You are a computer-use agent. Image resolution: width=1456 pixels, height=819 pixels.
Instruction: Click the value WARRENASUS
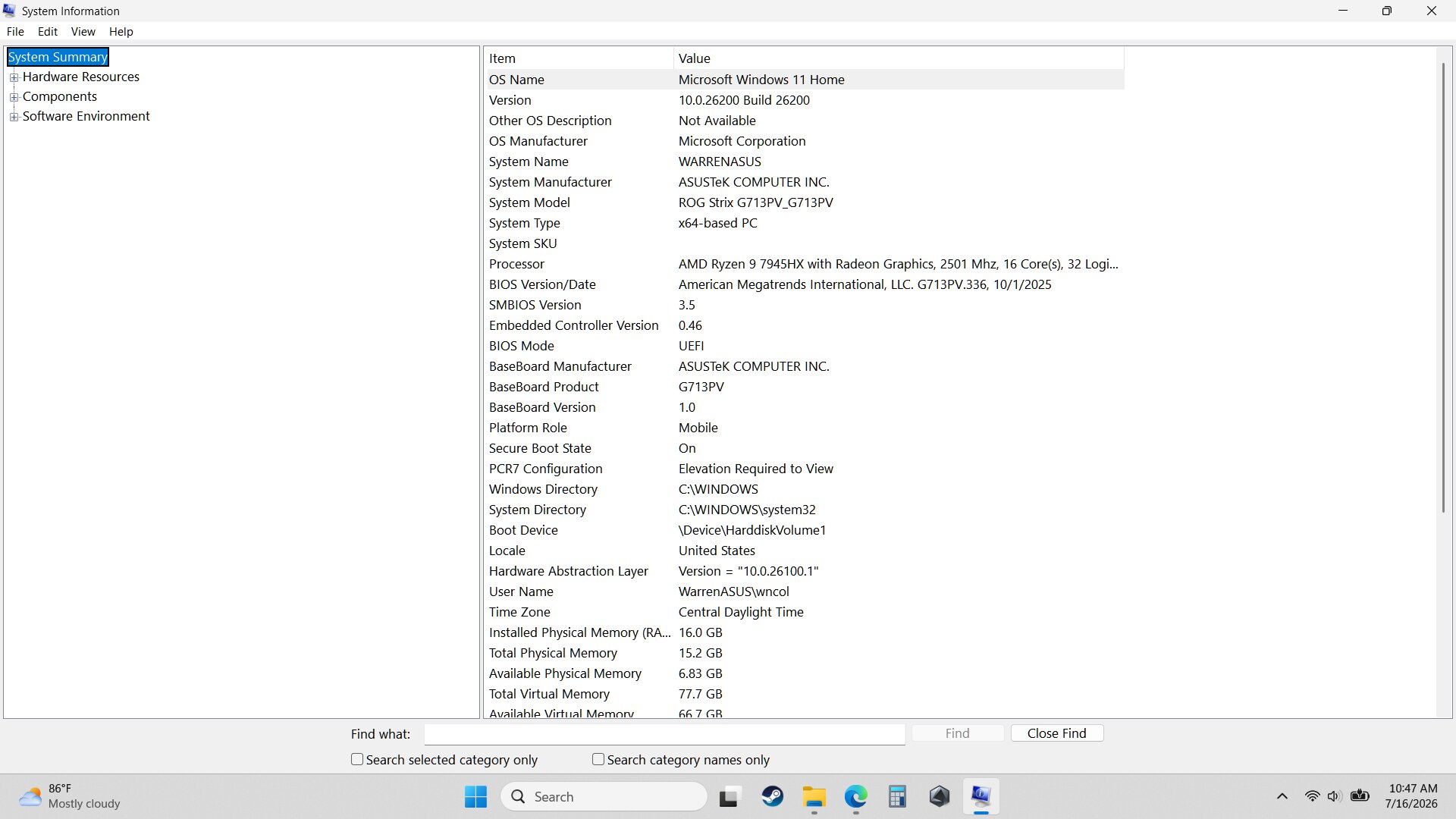click(x=720, y=162)
